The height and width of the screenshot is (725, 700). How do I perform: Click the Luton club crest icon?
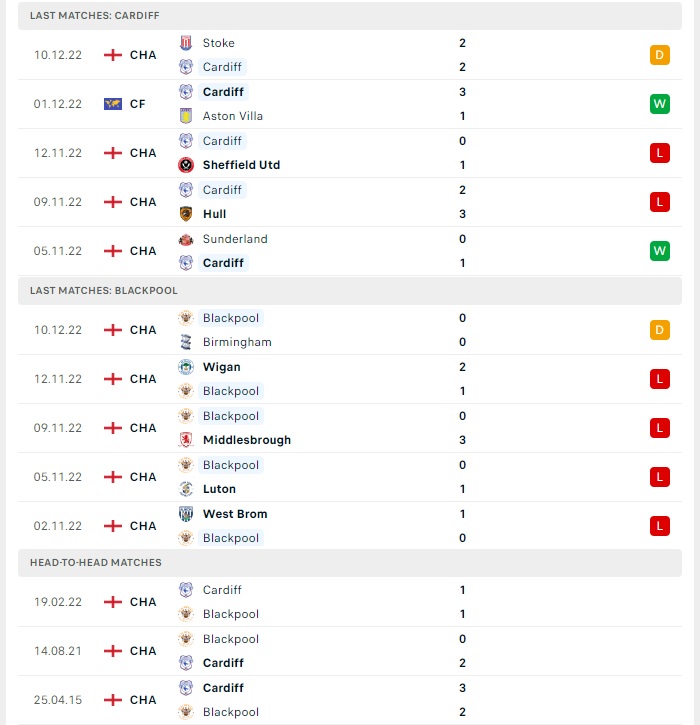[x=186, y=489]
